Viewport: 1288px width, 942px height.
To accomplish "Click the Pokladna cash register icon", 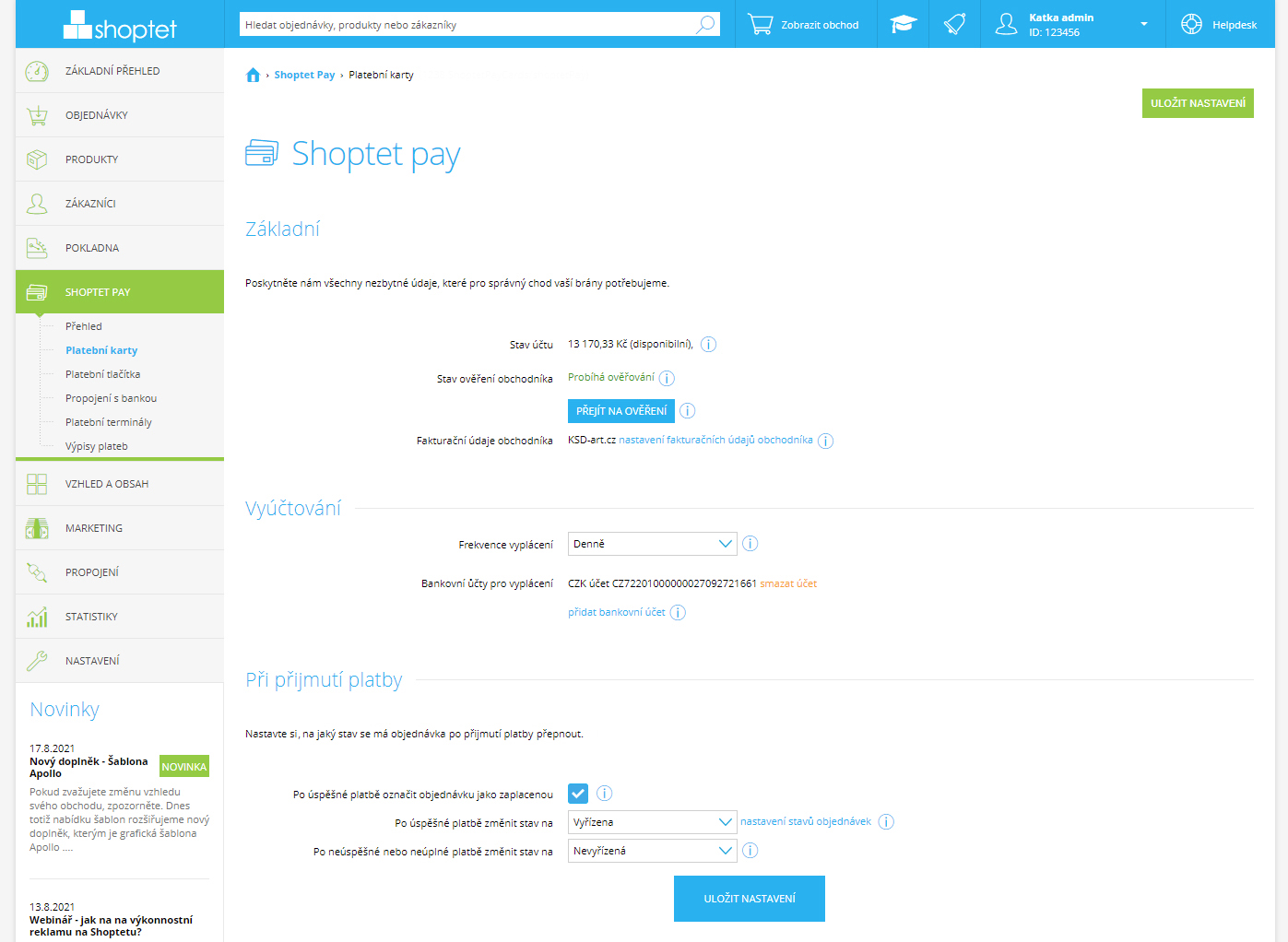I will point(37,248).
